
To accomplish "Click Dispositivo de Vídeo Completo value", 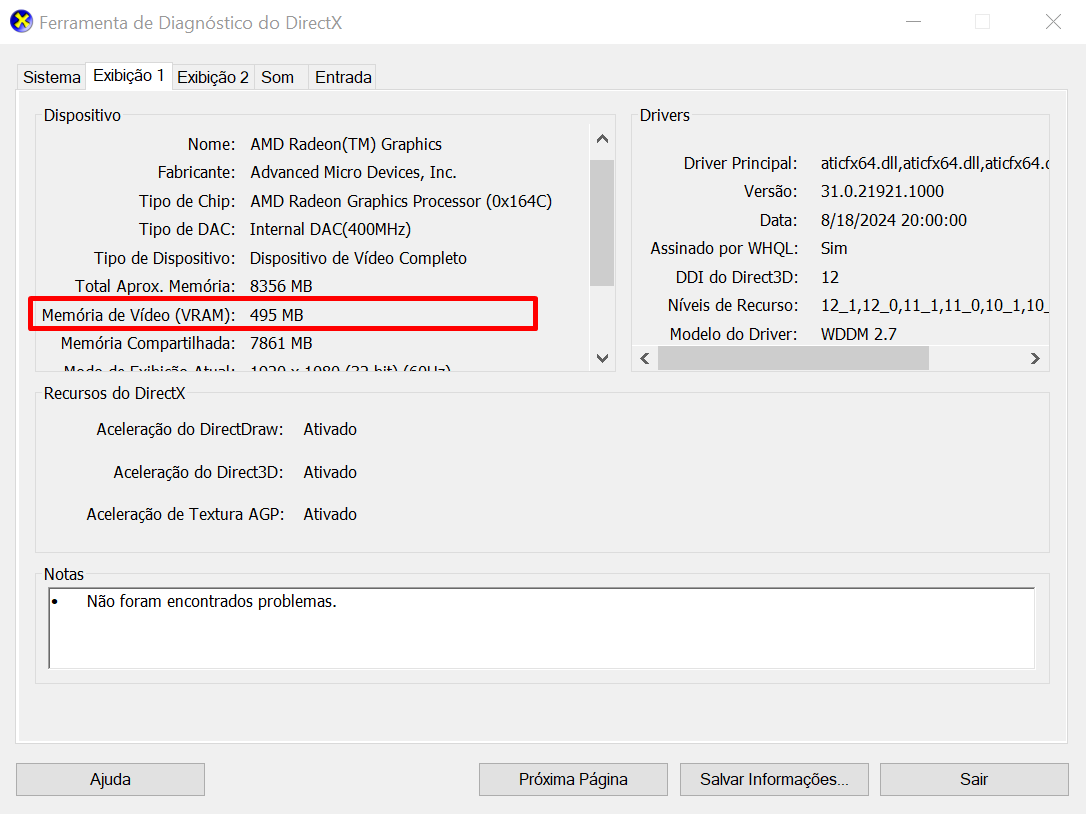I will (x=358, y=258).
